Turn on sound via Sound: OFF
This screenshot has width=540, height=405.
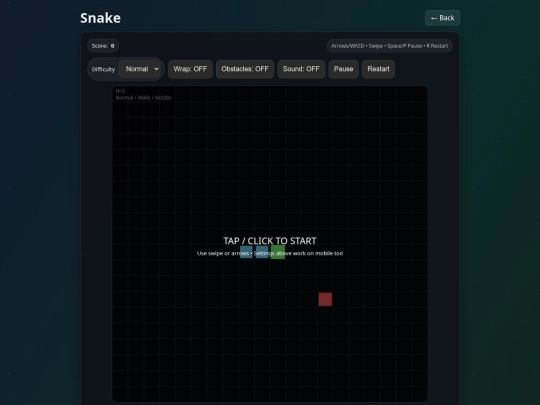point(301,69)
